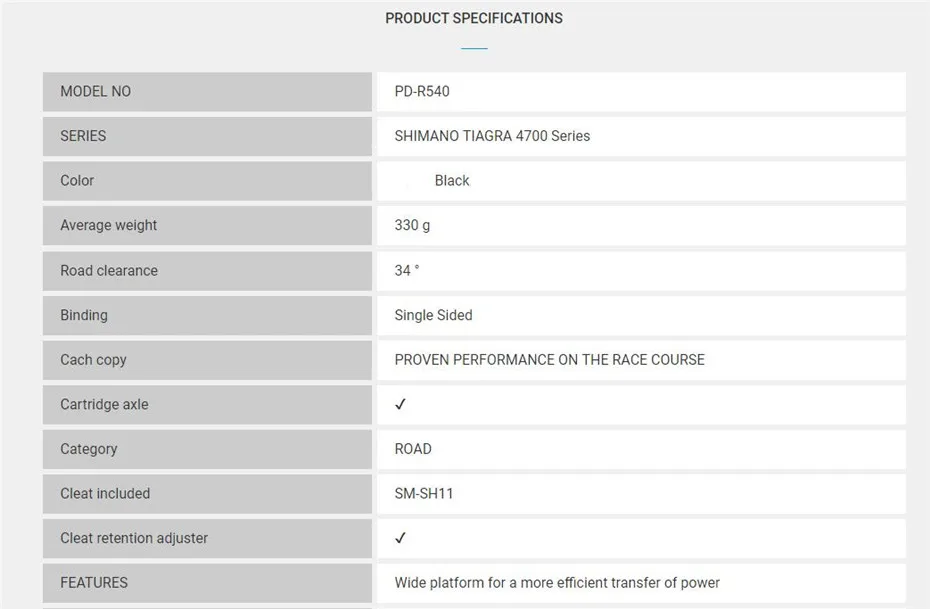This screenshot has width=930, height=609.
Task: Click the 34 ° road clearance value
Action: [x=407, y=270]
